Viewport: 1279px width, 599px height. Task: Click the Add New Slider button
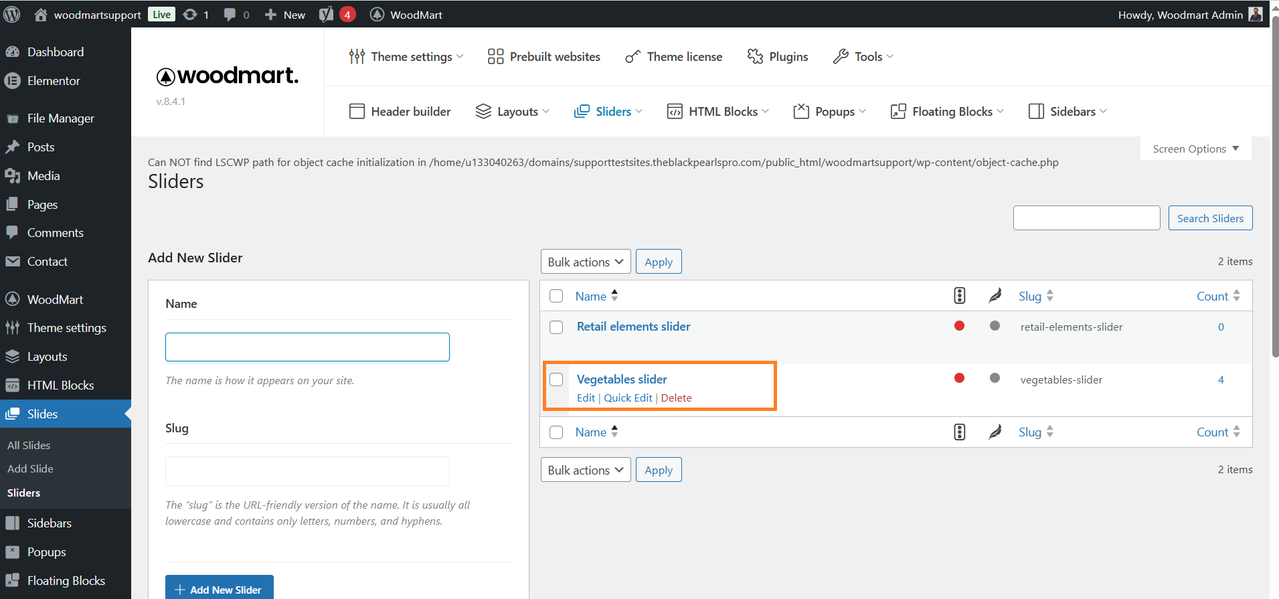click(219, 590)
